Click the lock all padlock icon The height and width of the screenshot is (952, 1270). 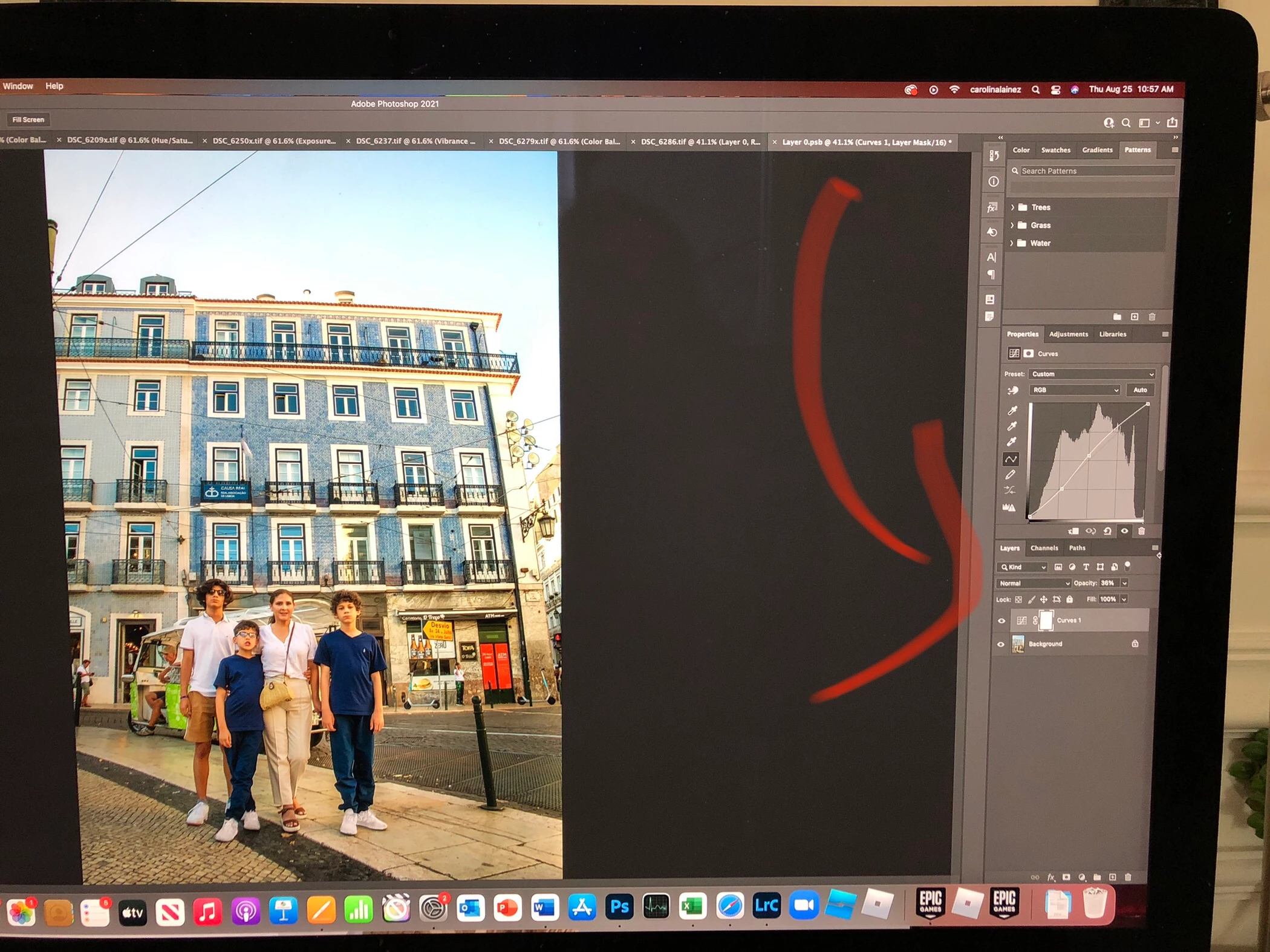[1070, 599]
